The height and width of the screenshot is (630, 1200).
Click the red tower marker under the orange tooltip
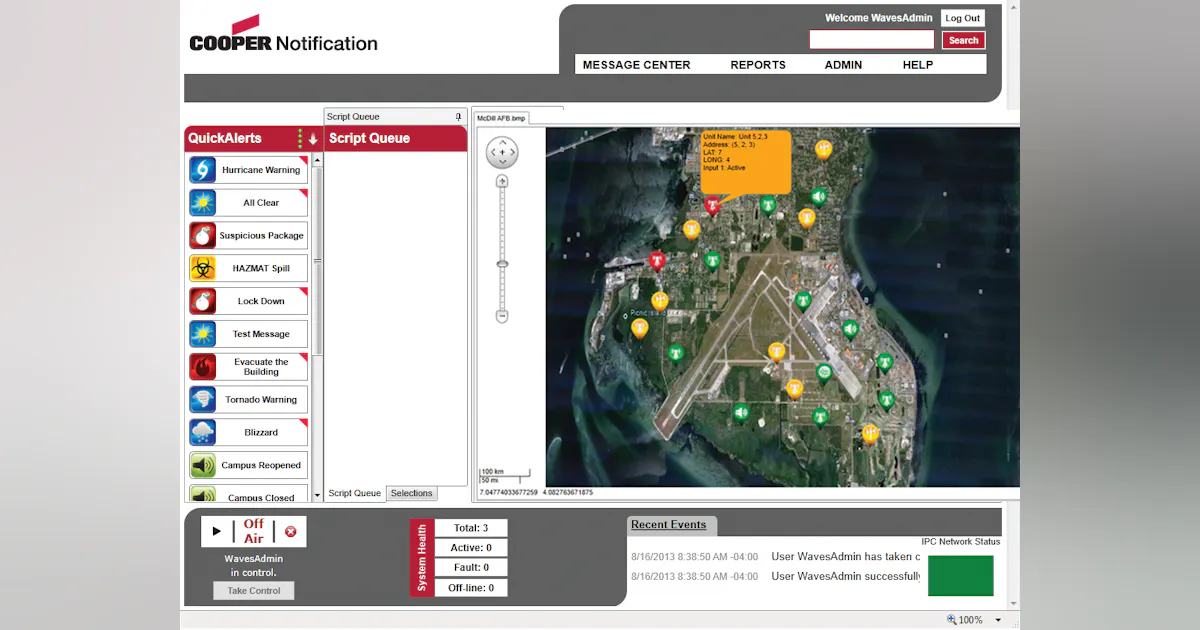click(x=712, y=206)
